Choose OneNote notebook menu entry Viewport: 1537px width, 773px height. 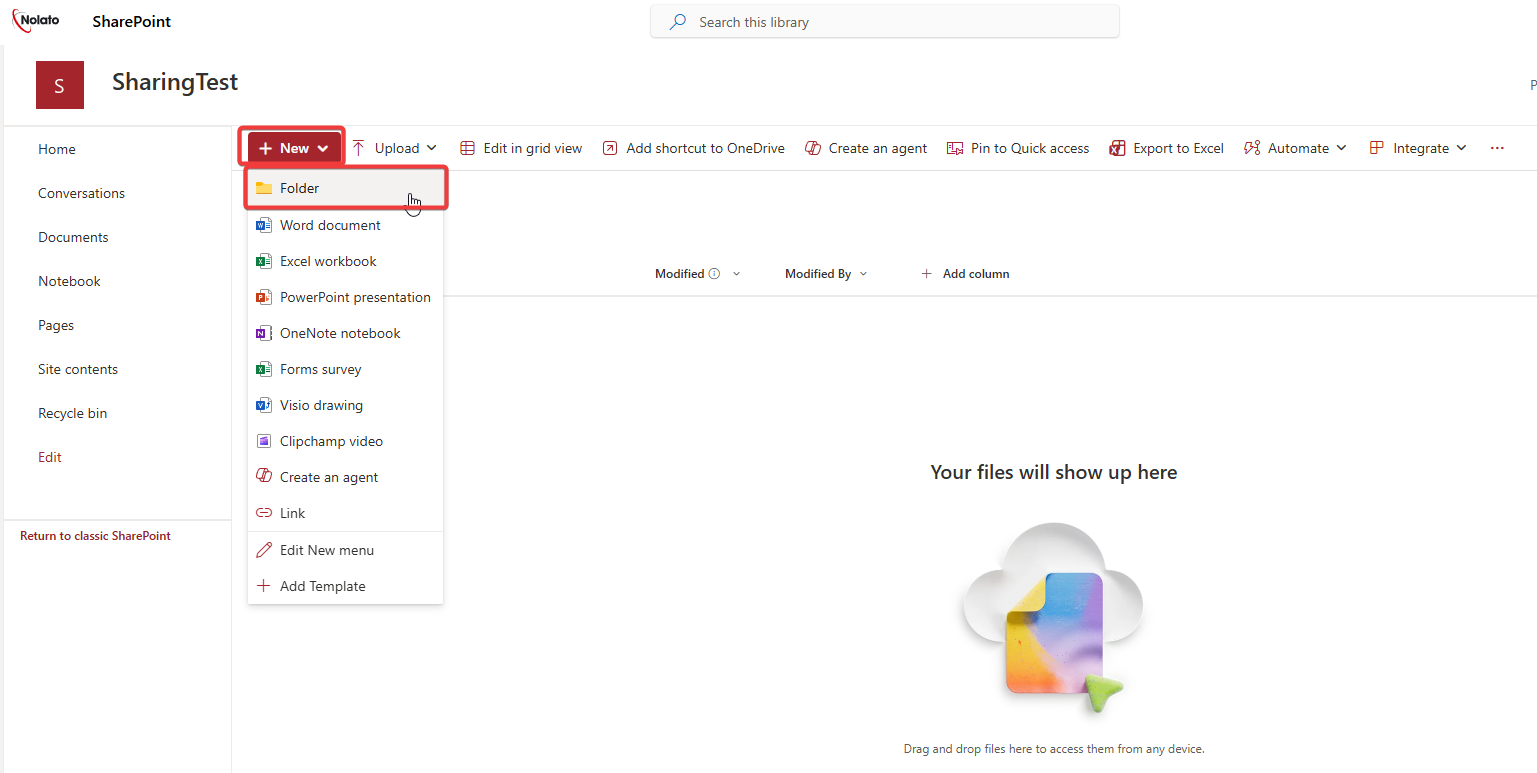(346, 333)
